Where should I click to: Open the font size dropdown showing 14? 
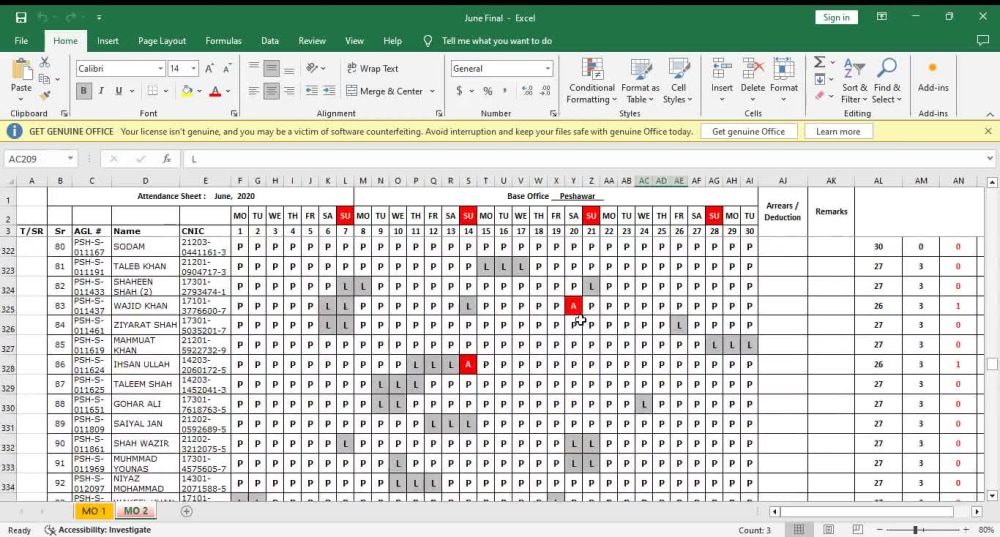(x=193, y=68)
